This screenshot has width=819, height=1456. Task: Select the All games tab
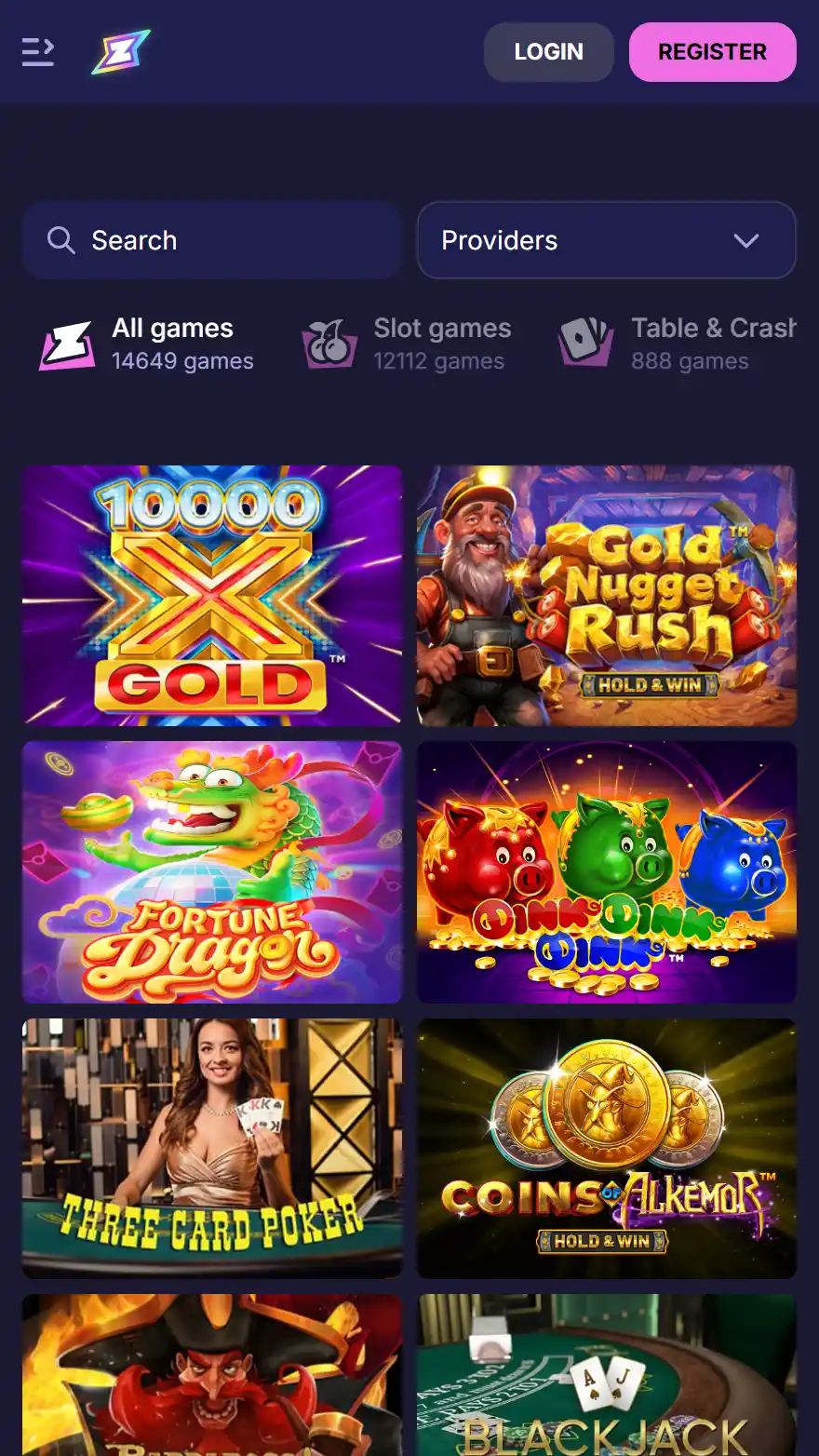(146, 344)
